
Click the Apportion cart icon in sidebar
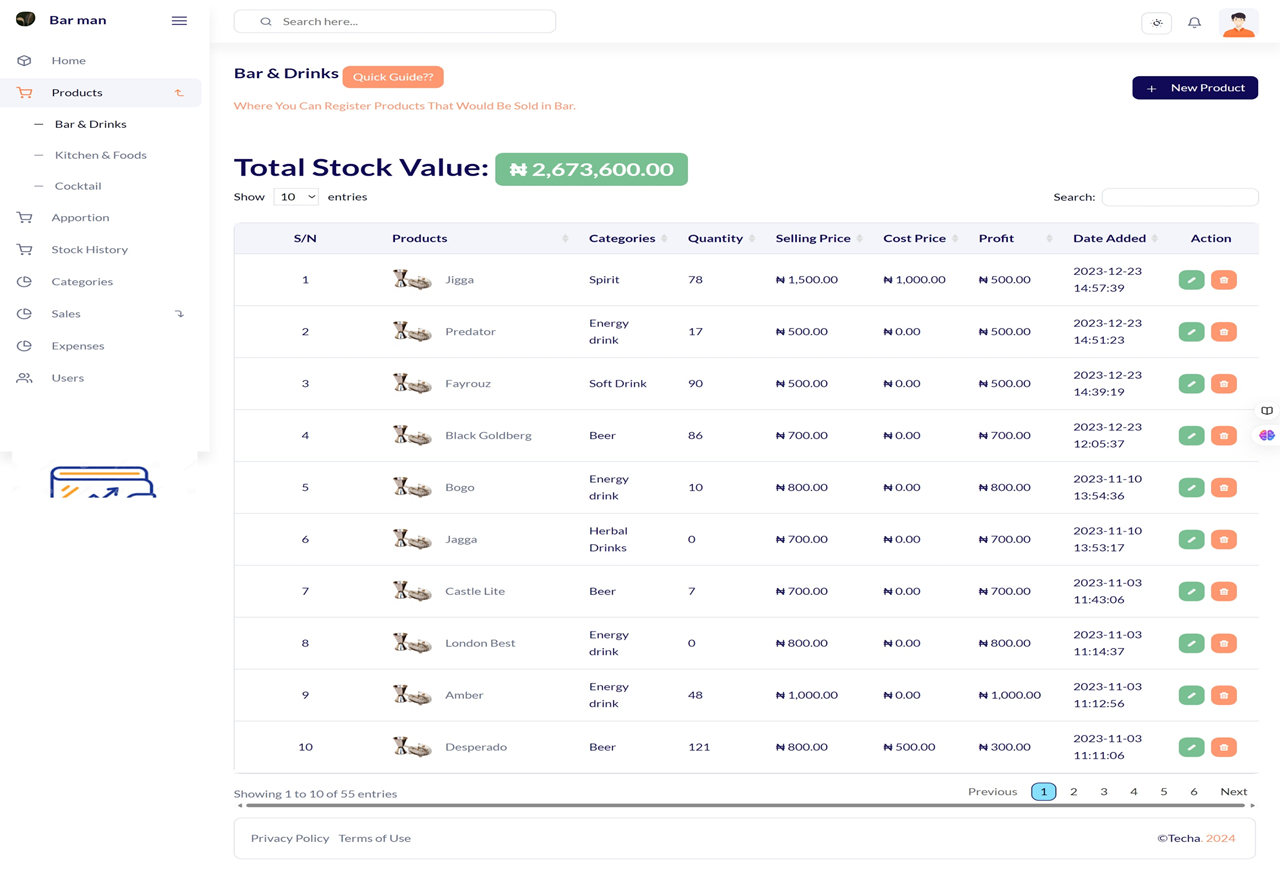tap(24, 217)
